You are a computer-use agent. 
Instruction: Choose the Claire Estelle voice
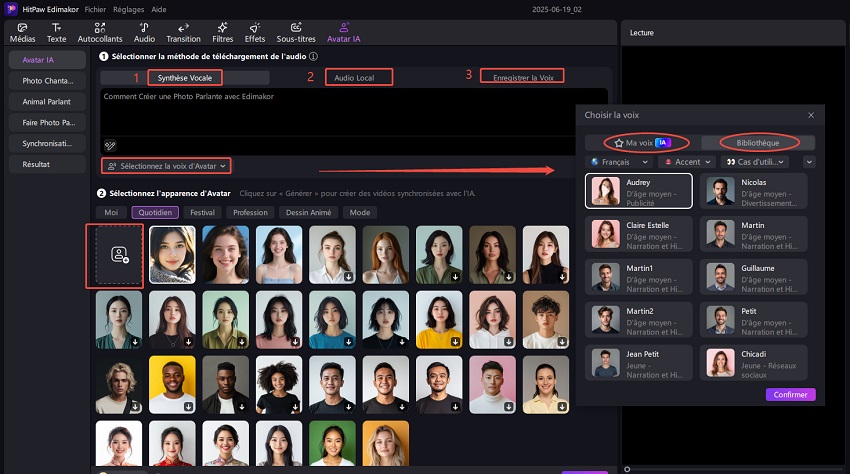pyautogui.click(x=639, y=234)
